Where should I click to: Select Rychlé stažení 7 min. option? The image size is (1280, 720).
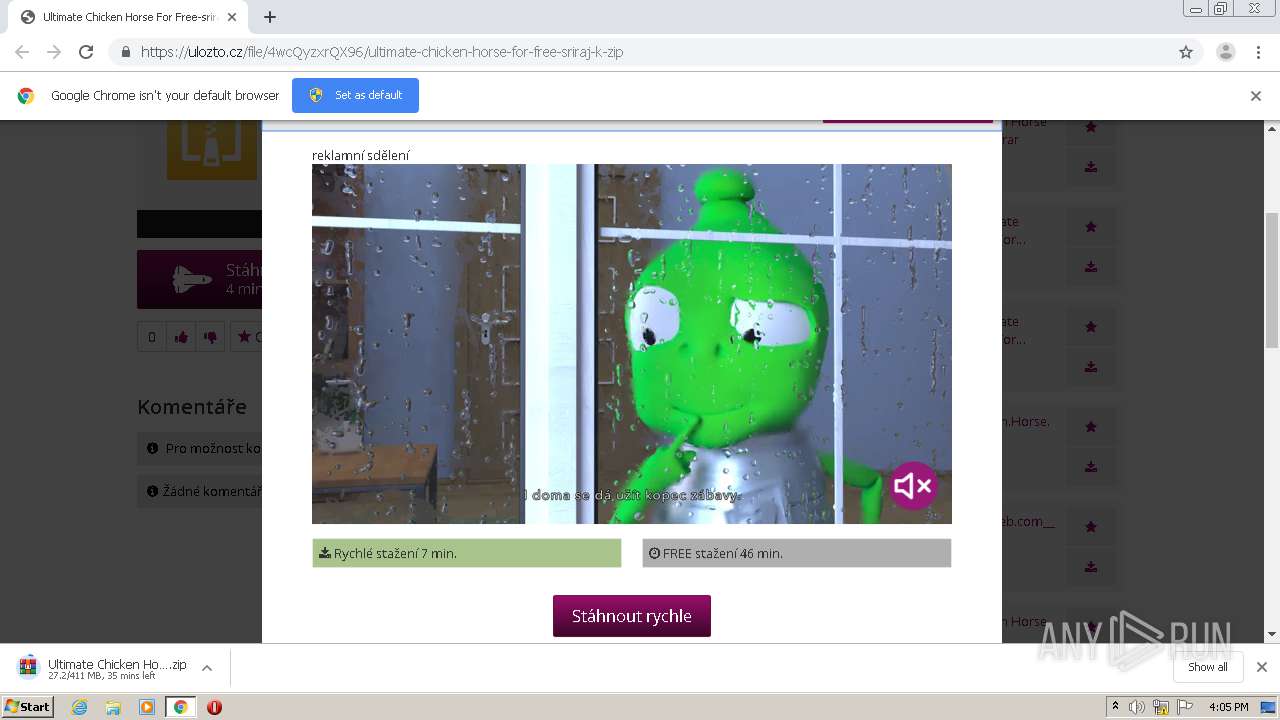[x=467, y=553]
